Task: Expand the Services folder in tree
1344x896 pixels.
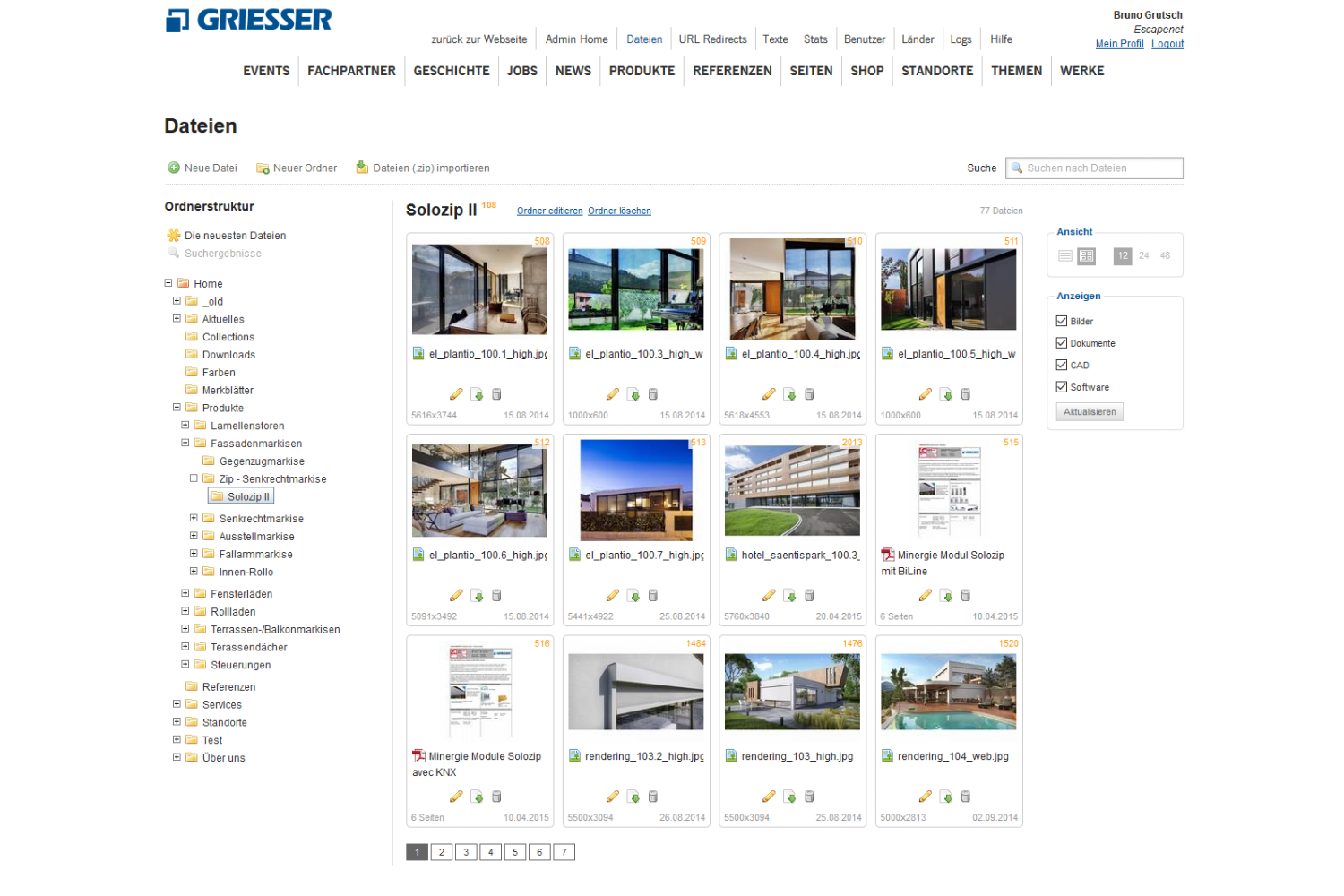Action: point(177,704)
